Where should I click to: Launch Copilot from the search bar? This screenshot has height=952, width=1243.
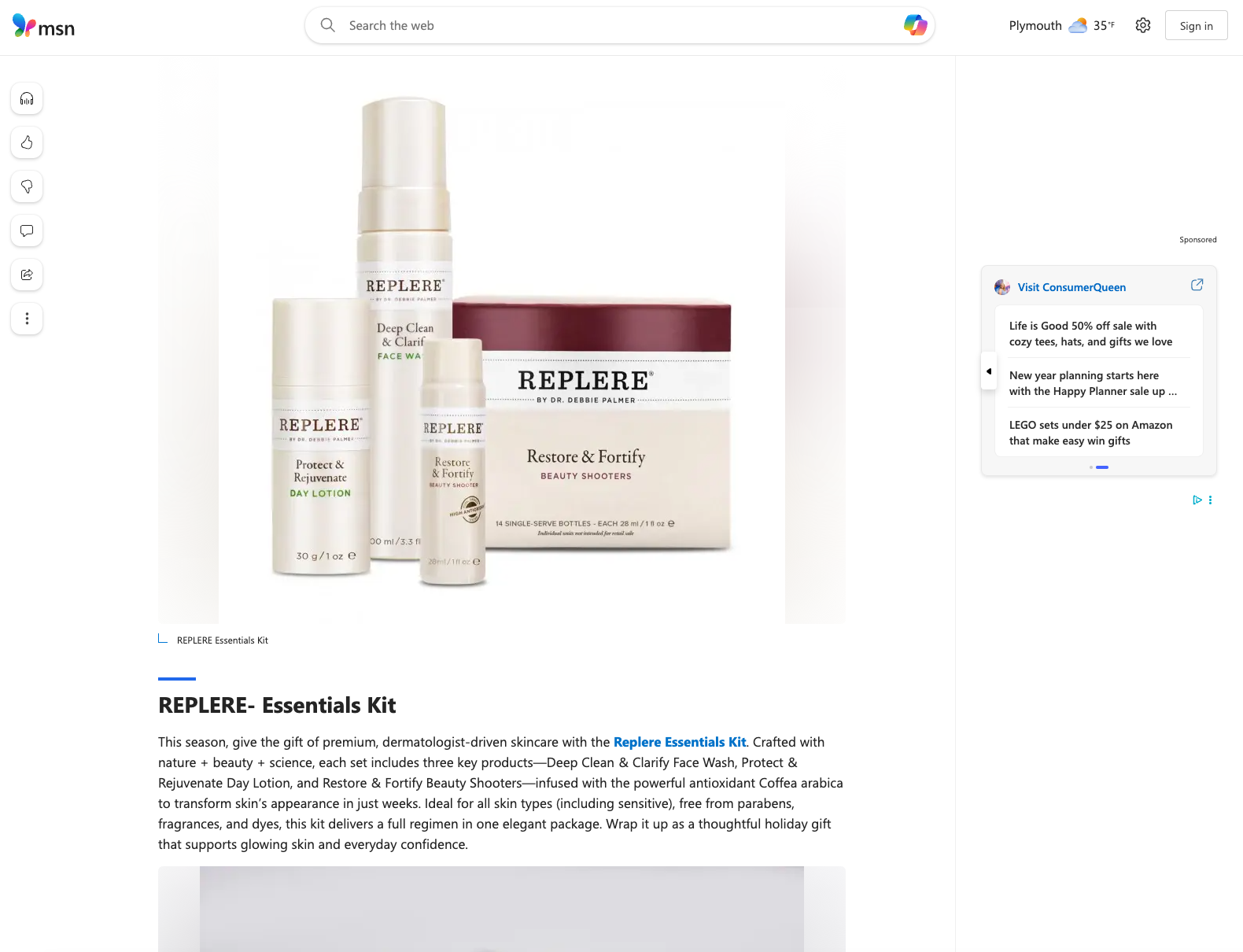pos(915,25)
